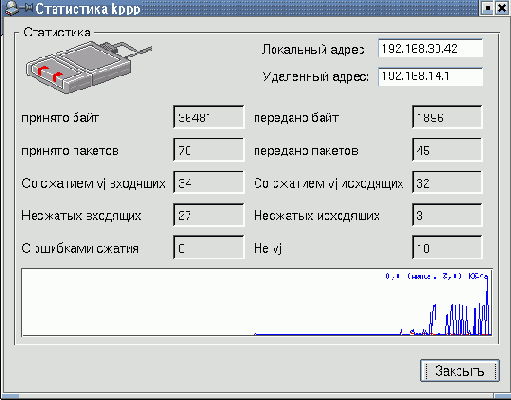The height and width of the screenshot is (400, 511).
Task: Click the Статистика kppp title bar text
Action: click(x=88, y=9)
